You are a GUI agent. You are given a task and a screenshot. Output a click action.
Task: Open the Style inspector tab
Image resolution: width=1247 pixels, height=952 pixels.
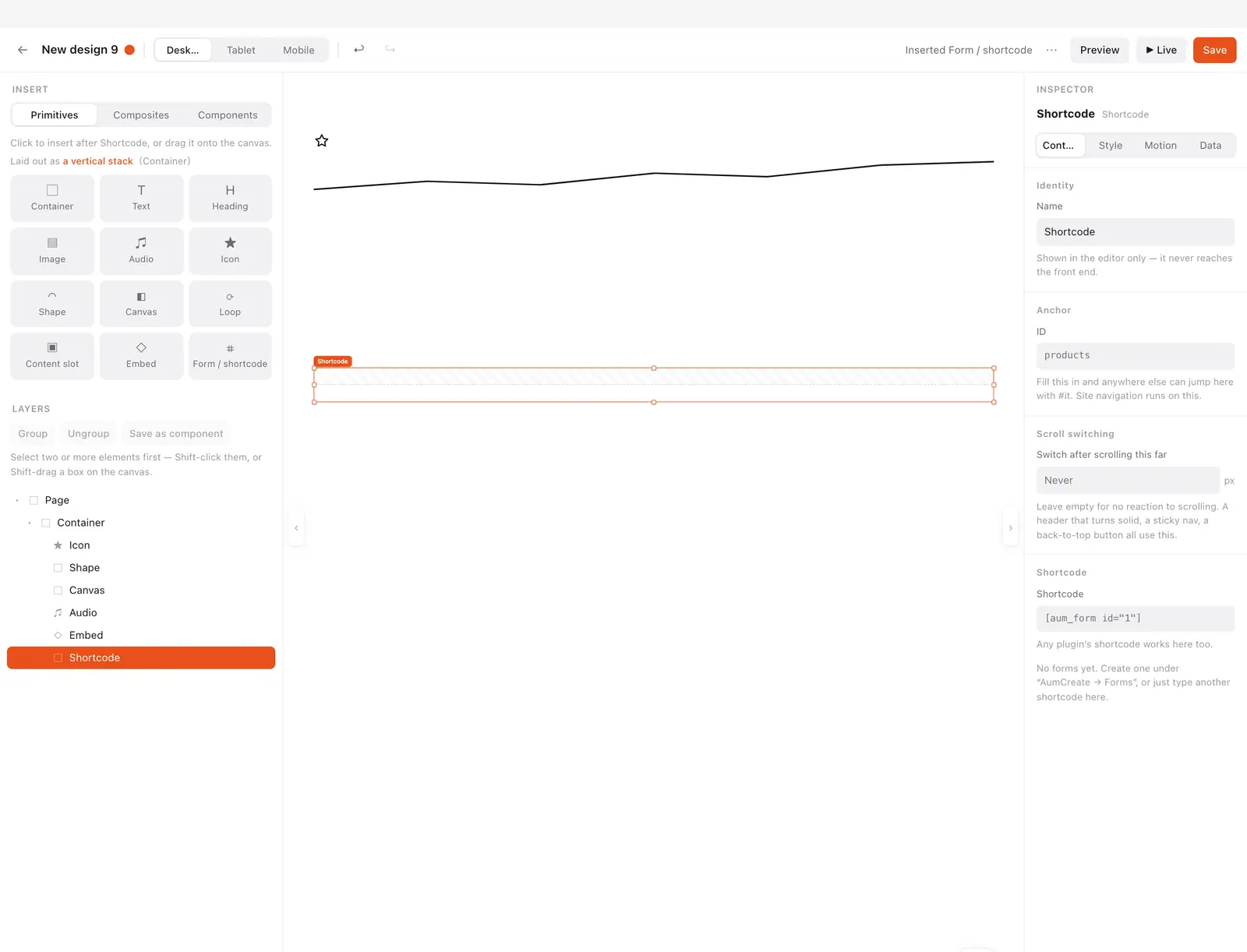point(1111,146)
